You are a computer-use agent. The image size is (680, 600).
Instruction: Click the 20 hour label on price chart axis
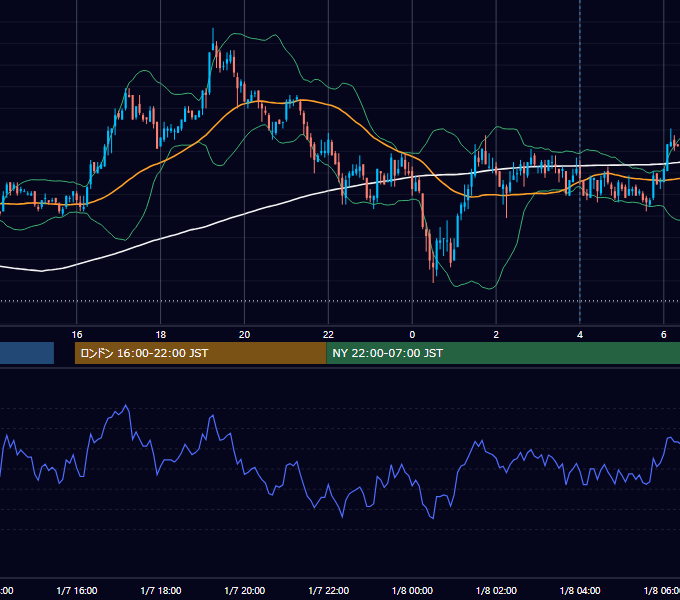245,335
